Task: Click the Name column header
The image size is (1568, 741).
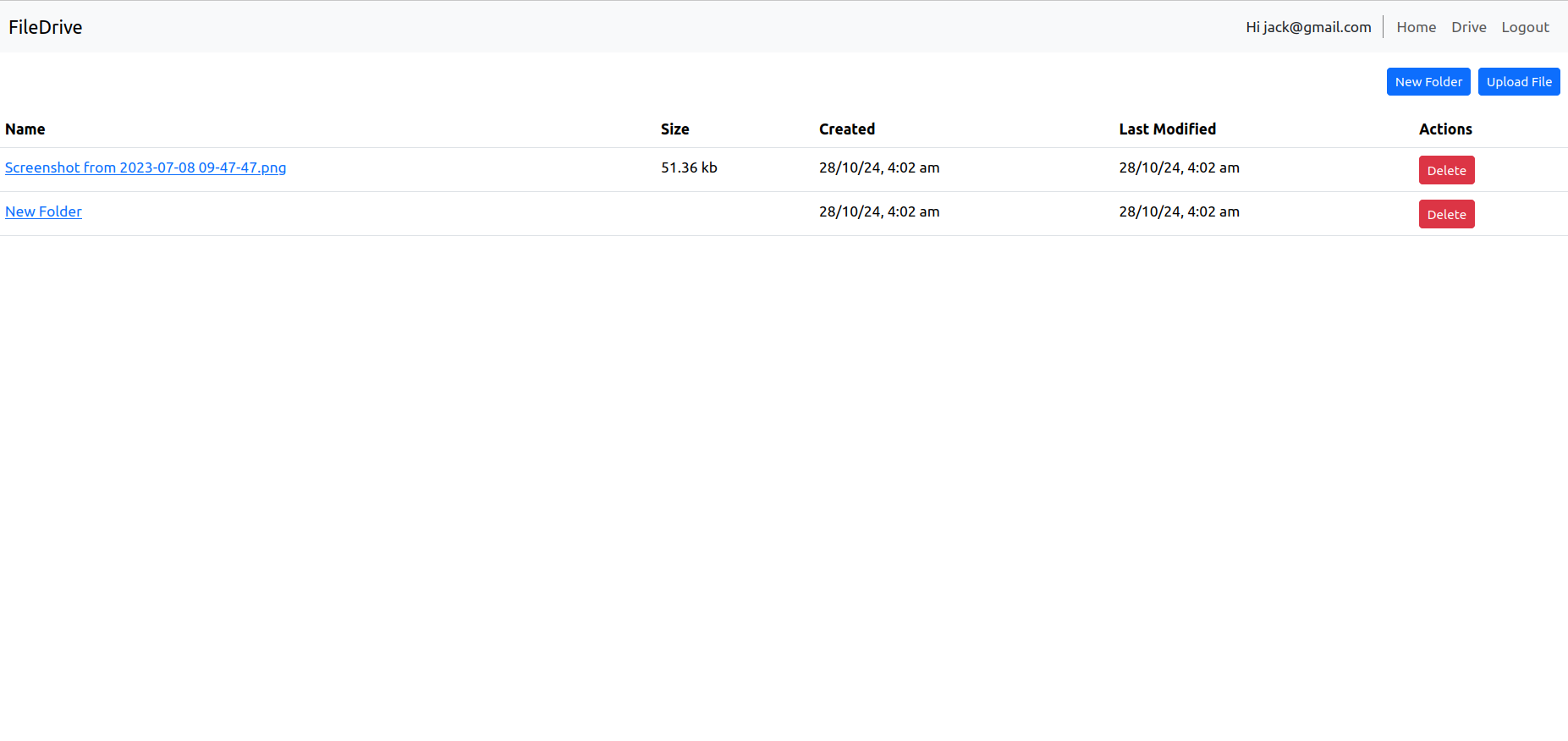Action: tap(25, 129)
